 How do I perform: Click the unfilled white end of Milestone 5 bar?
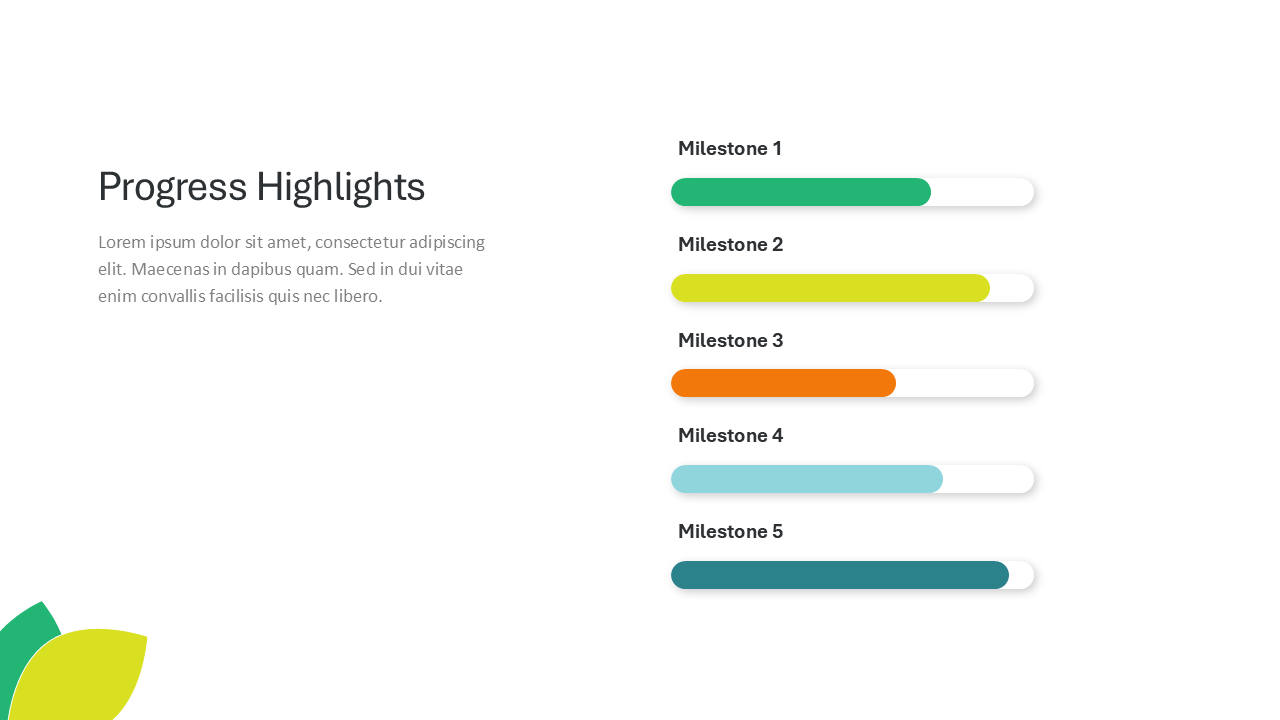(x=1021, y=575)
